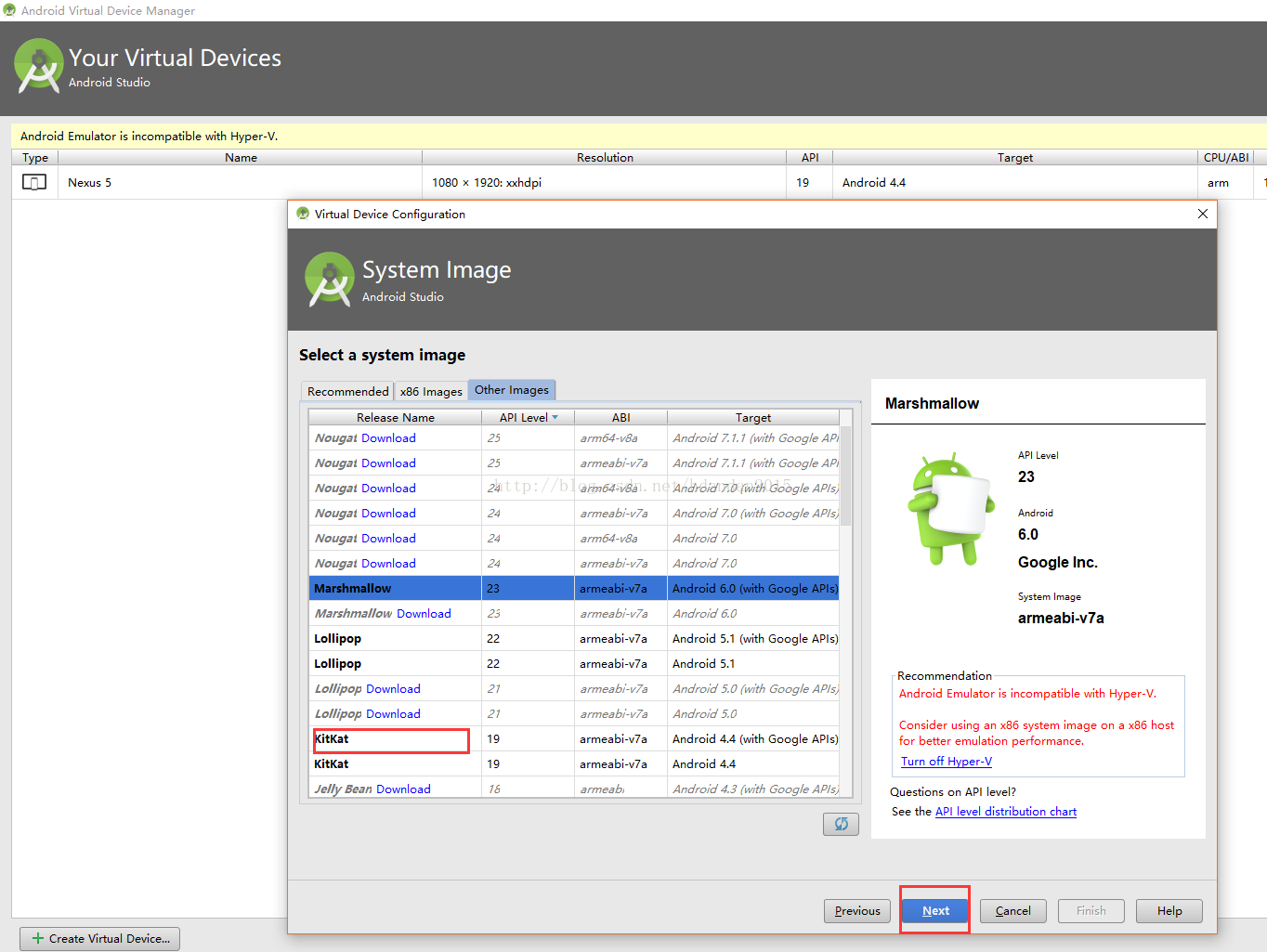Click the Name column header in AVD Manager
This screenshot has height=952, width=1267.
coord(241,157)
